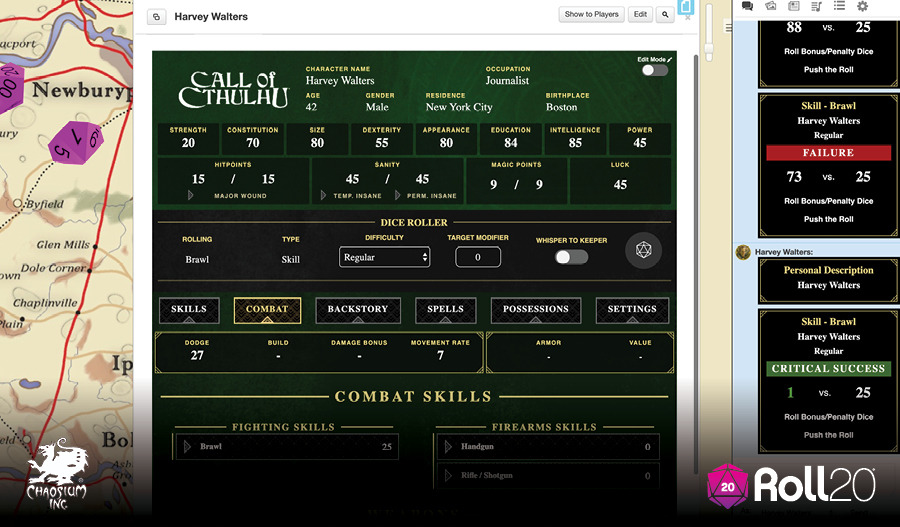Switch to the Skills tab
The width and height of the screenshot is (900, 527).
coord(189,310)
